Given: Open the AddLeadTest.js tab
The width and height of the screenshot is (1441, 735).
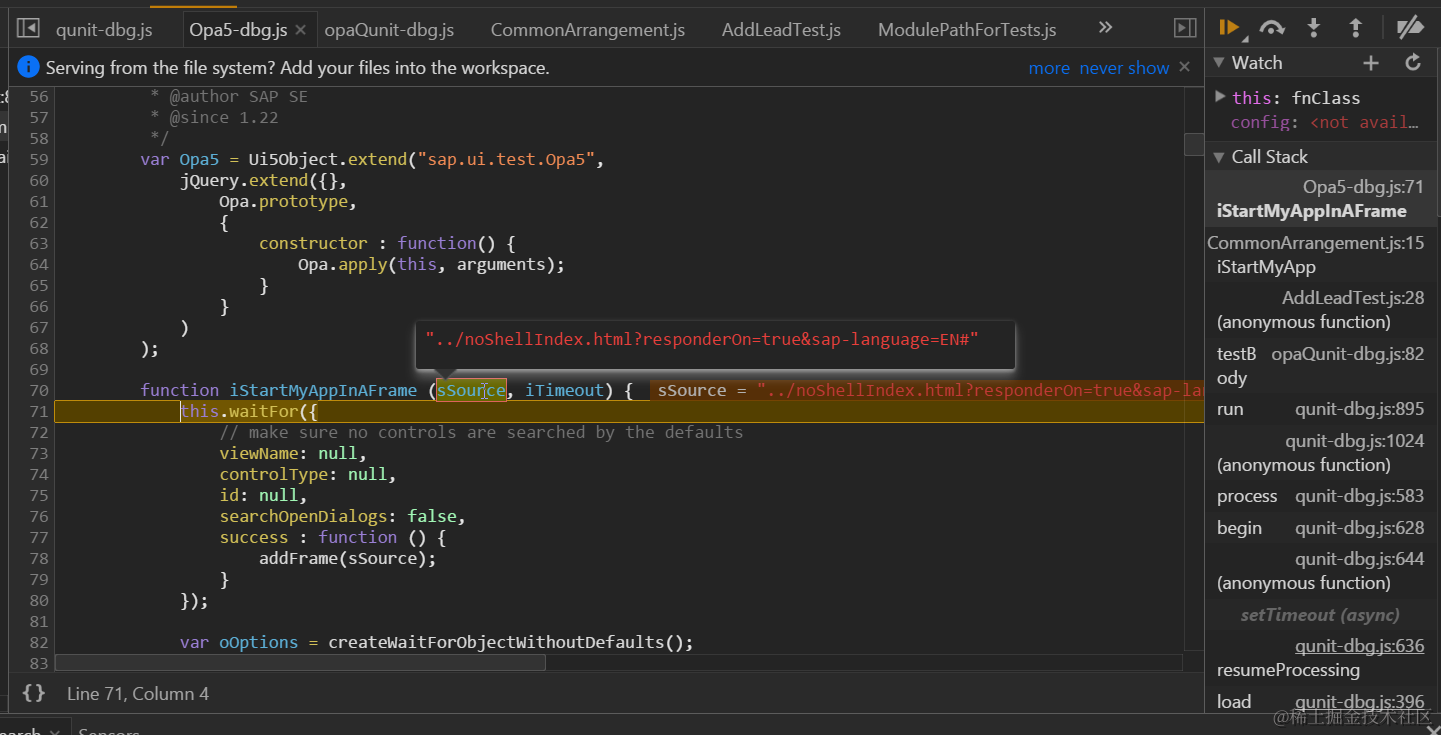Looking at the screenshot, I should click(781, 30).
